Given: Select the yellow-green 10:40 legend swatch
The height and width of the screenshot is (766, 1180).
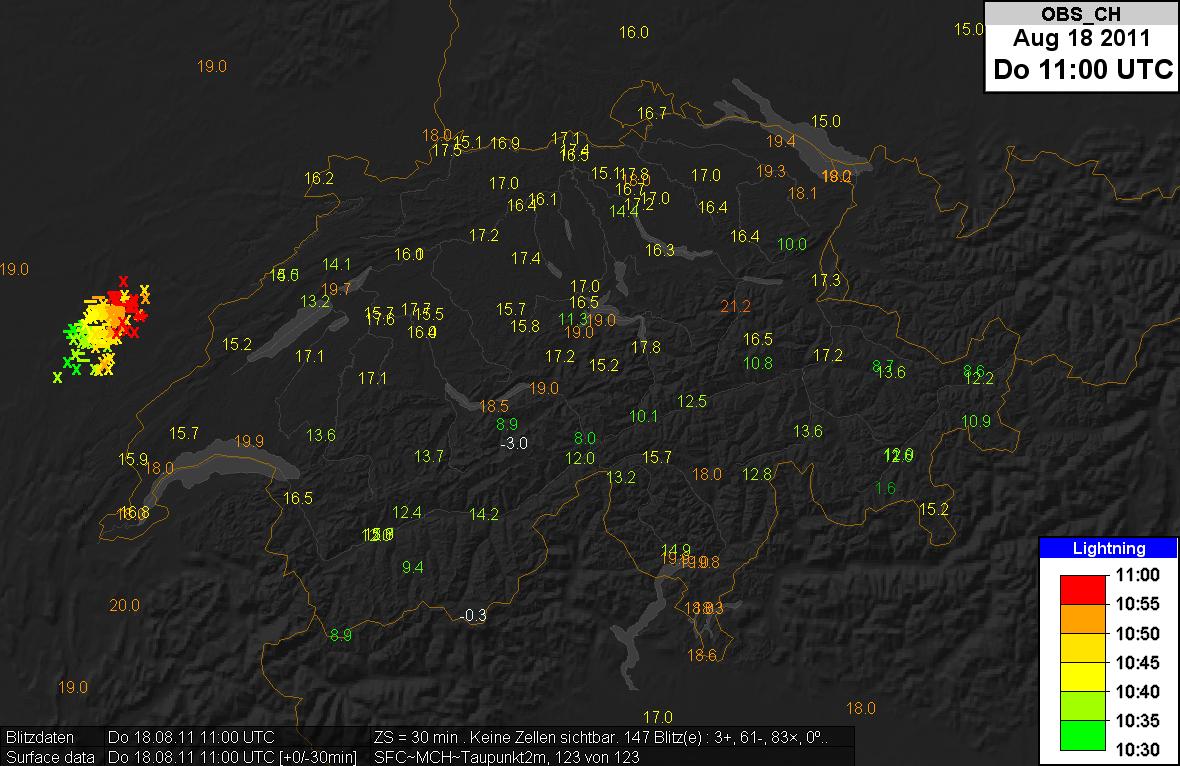Looking at the screenshot, I should pyautogui.click(x=1082, y=706).
